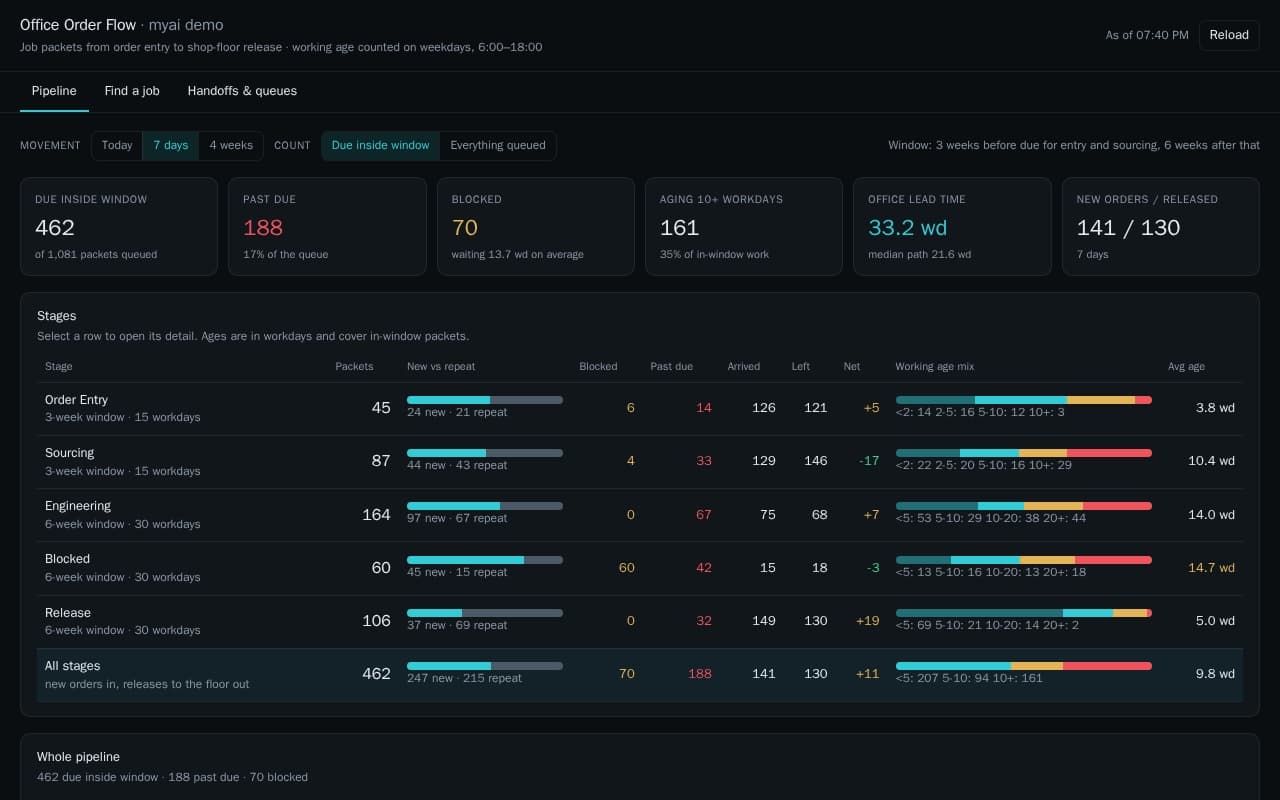Click the Release row's net value +19
Image resolution: width=1280 pixels, height=800 pixels.
click(868, 621)
